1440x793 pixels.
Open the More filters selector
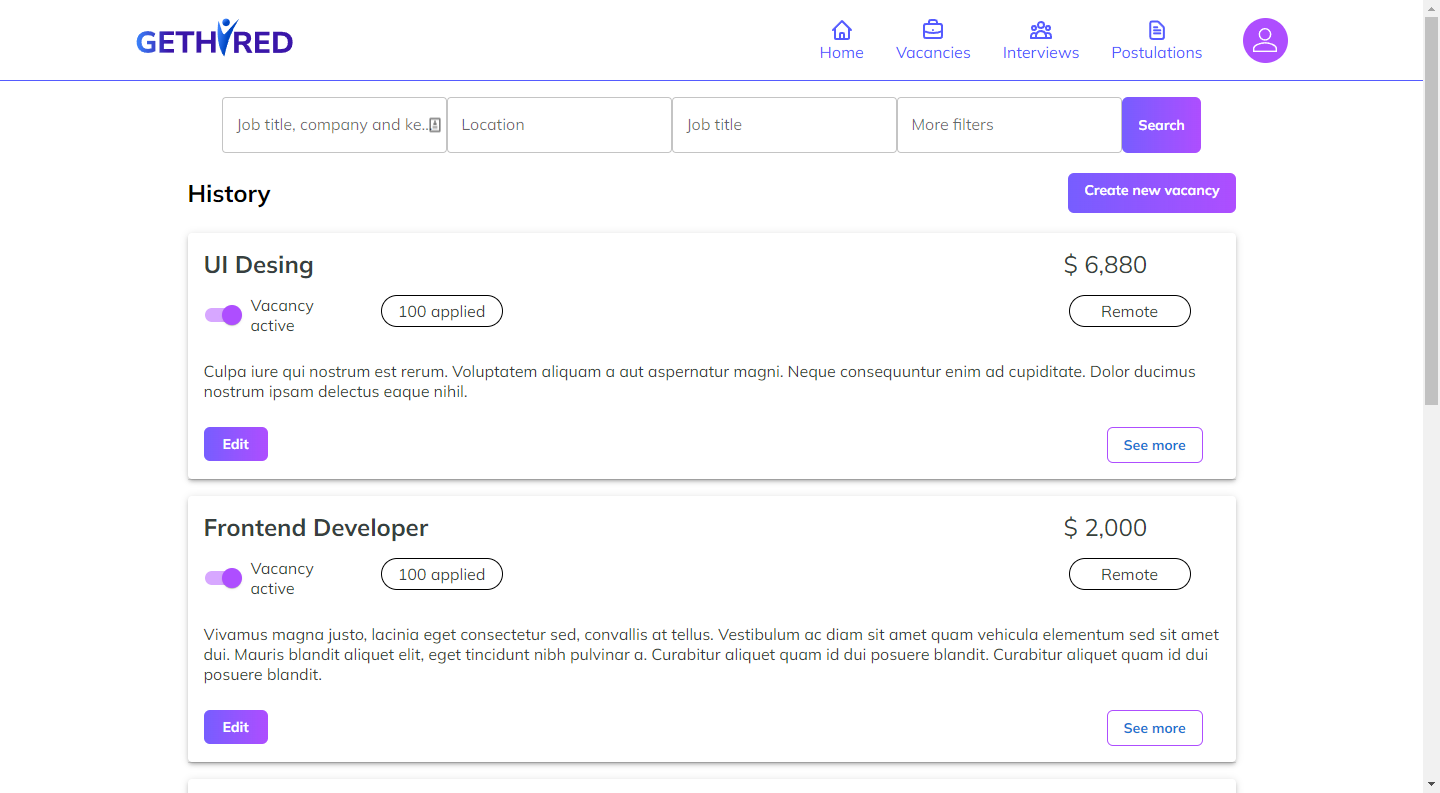1008,124
